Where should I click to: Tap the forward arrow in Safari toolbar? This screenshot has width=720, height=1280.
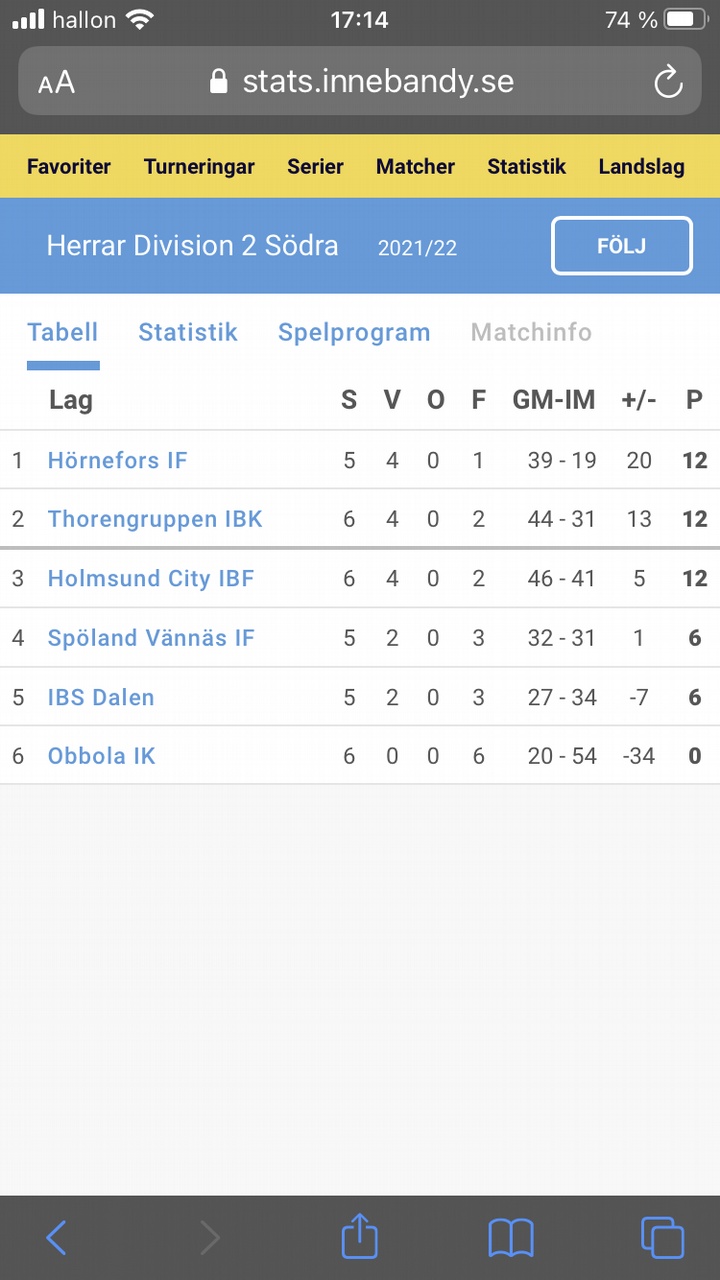209,1238
